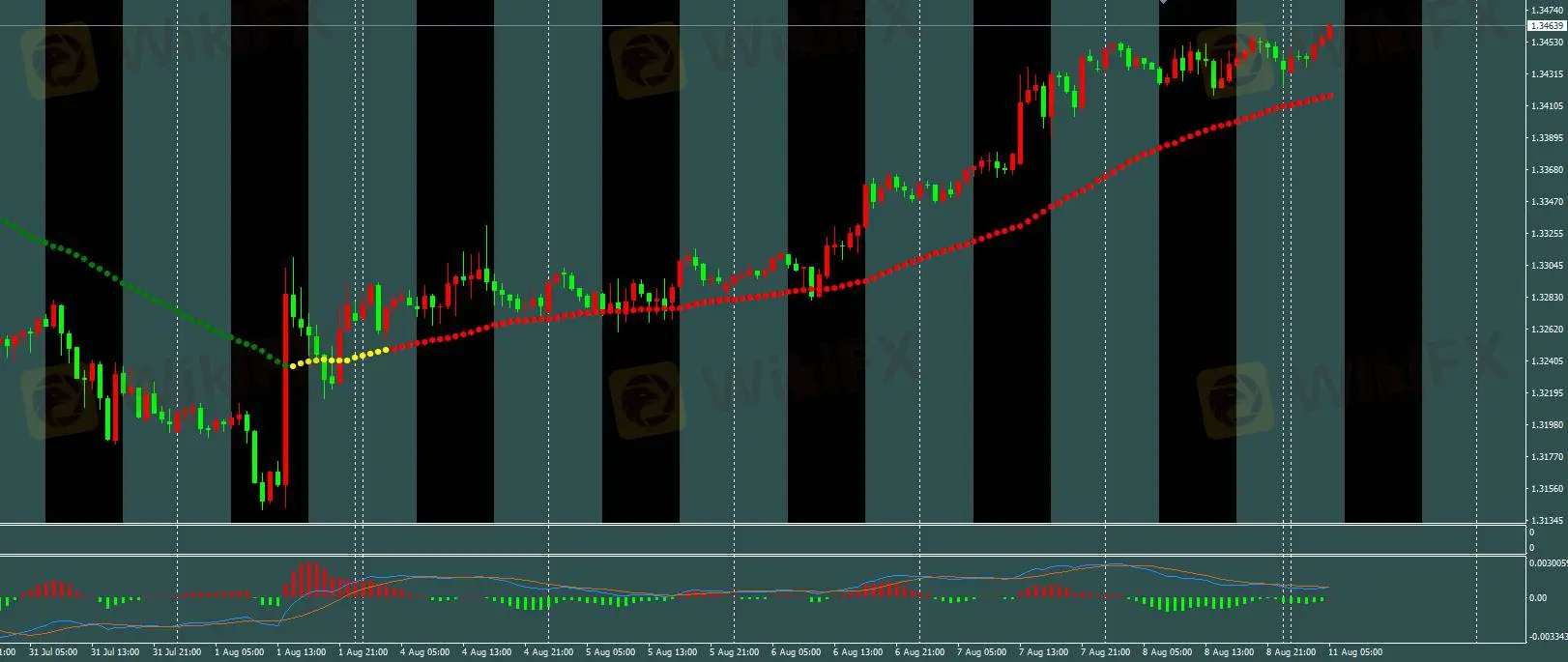Click the 1.34740 price axis label
This screenshot has width=1568, height=662.
[x=1548, y=10]
